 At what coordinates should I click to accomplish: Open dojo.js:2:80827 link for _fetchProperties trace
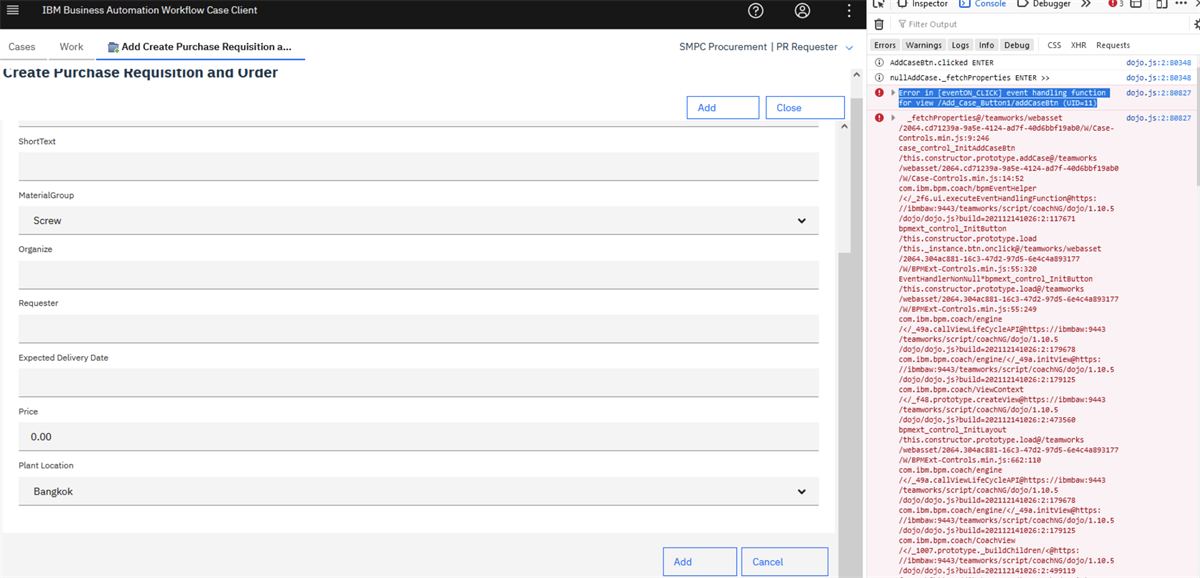[x=1158, y=117]
